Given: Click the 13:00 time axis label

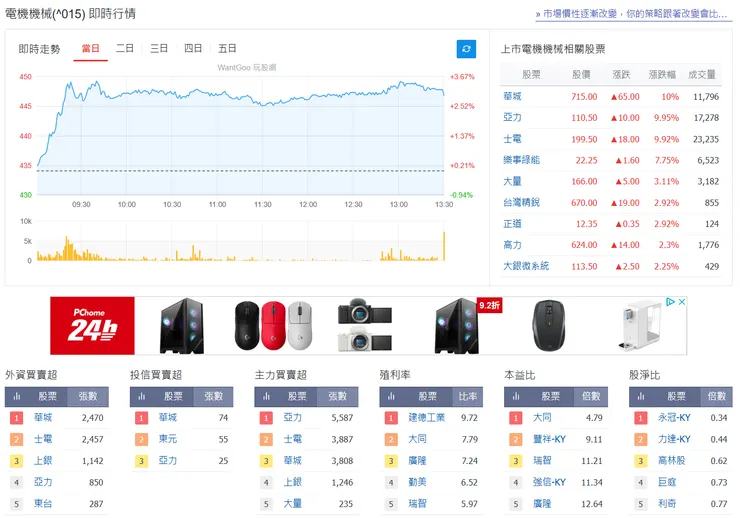Looking at the screenshot, I should point(399,204).
